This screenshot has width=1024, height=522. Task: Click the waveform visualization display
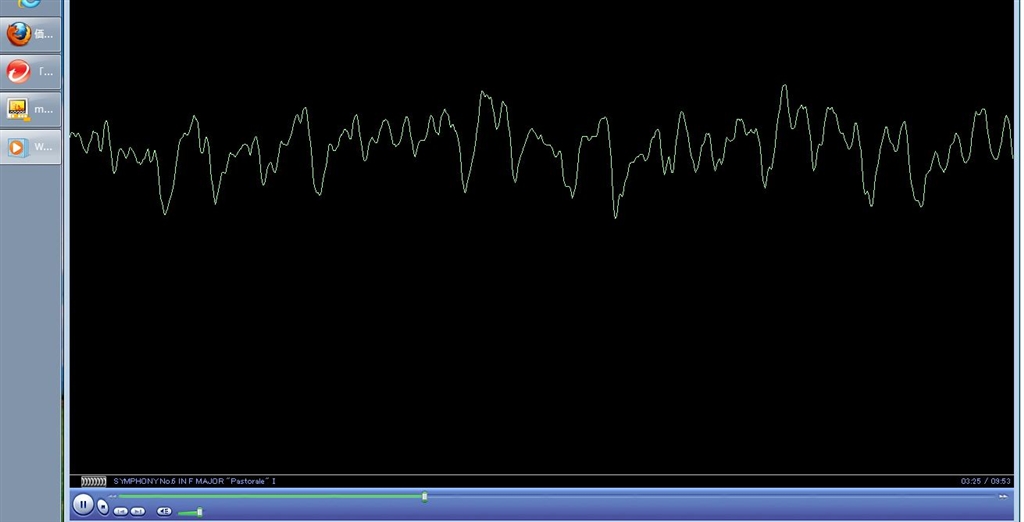pos(541,237)
